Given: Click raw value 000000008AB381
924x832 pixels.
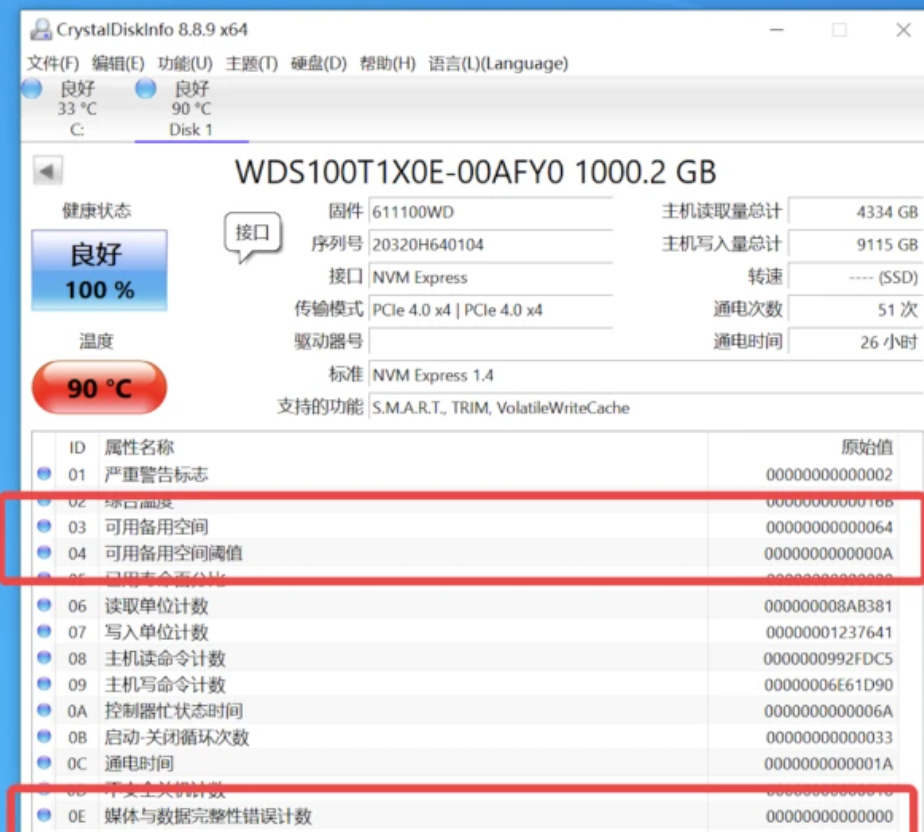Looking at the screenshot, I should tap(829, 606).
